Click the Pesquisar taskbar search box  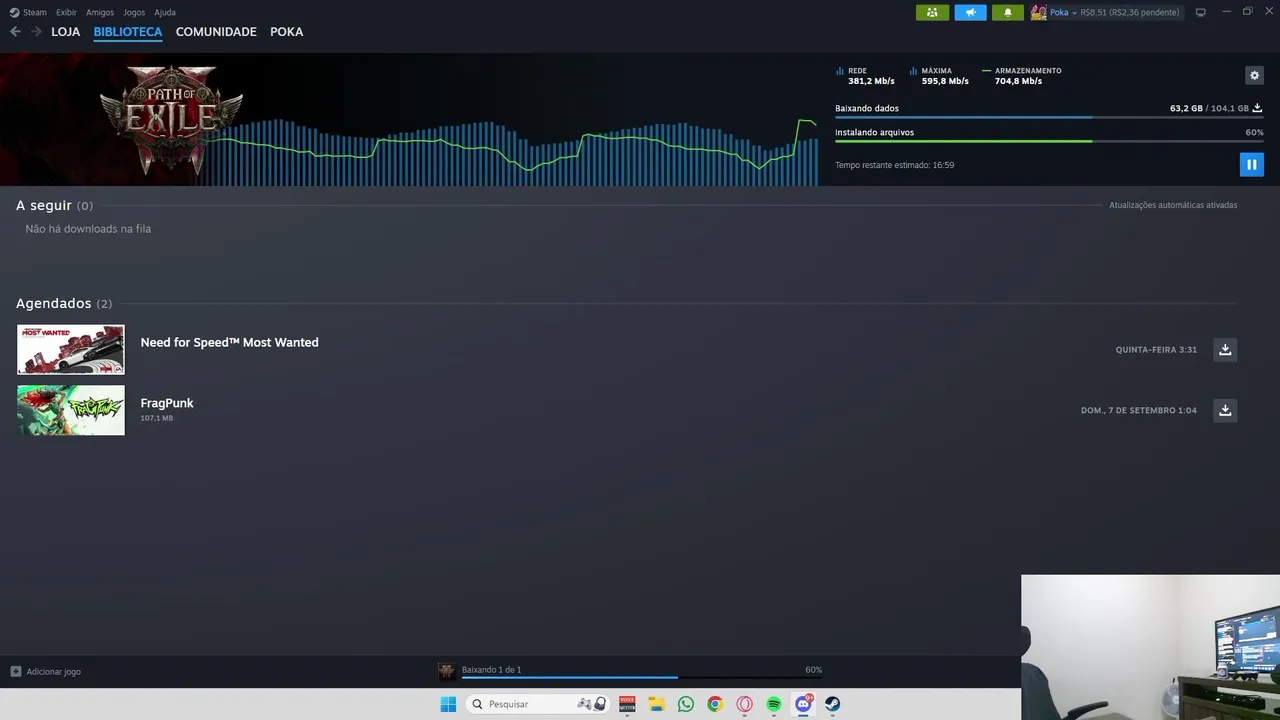(538, 704)
